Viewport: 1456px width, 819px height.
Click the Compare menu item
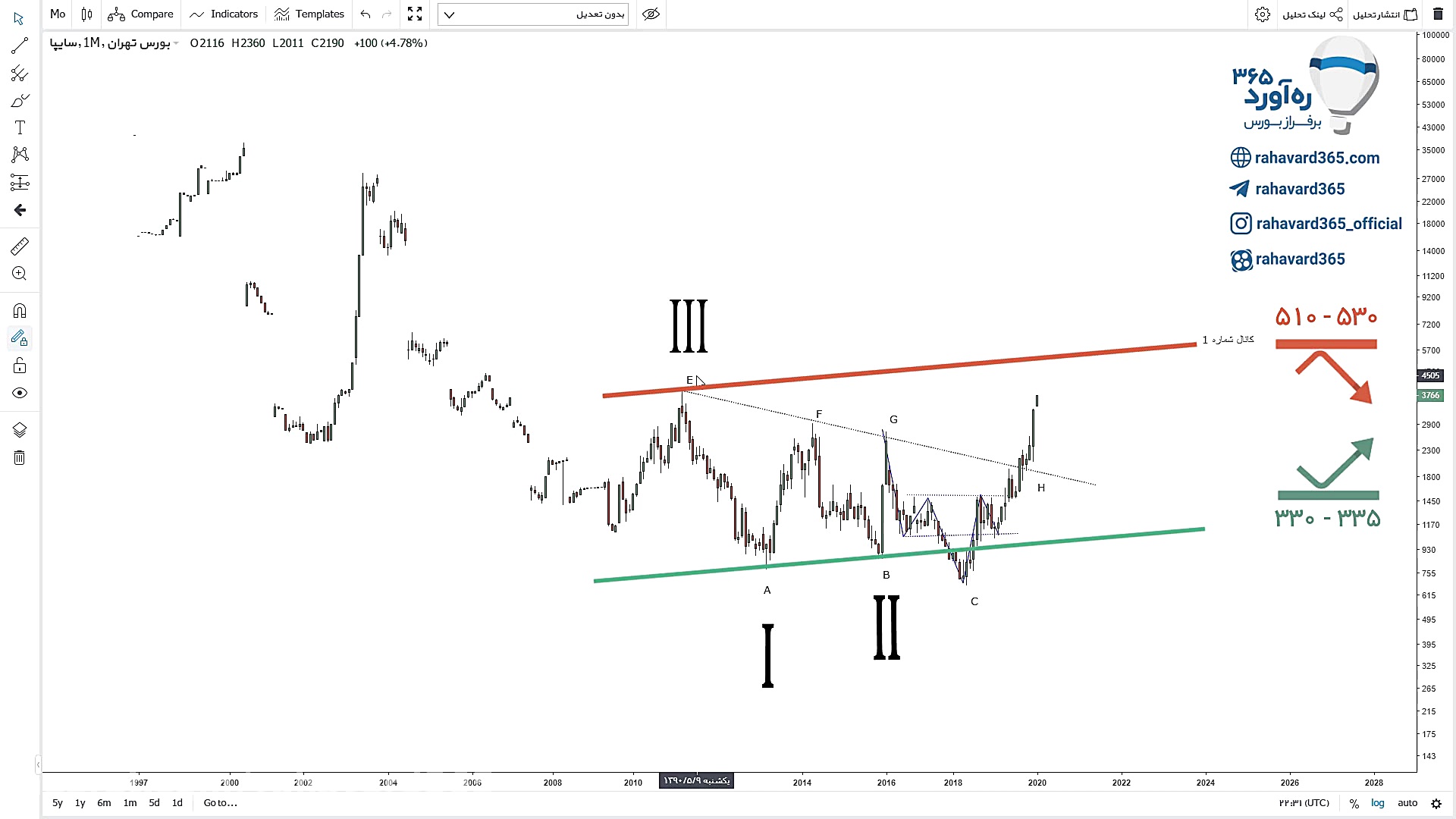click(x=141, y=14)
